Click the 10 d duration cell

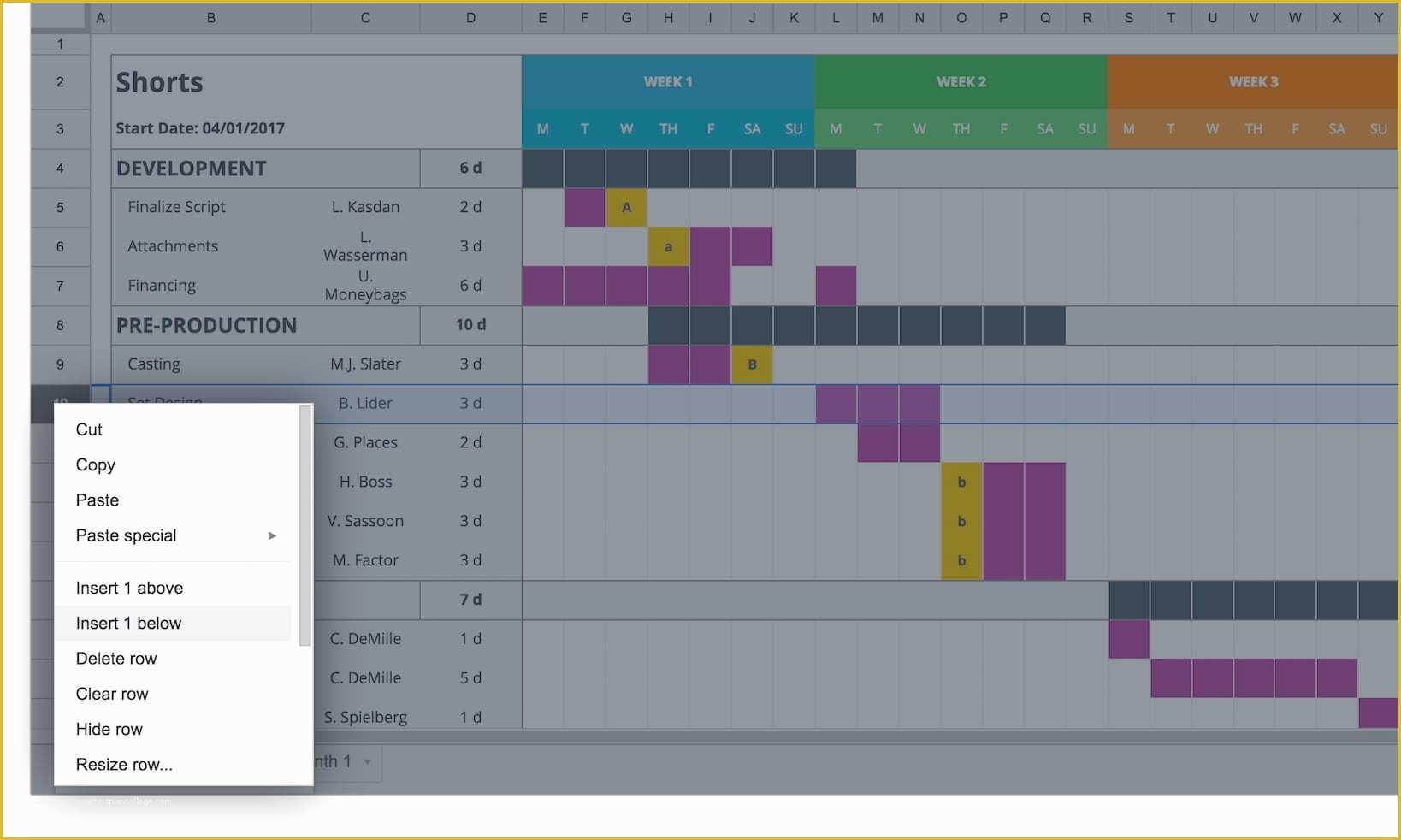470,325
